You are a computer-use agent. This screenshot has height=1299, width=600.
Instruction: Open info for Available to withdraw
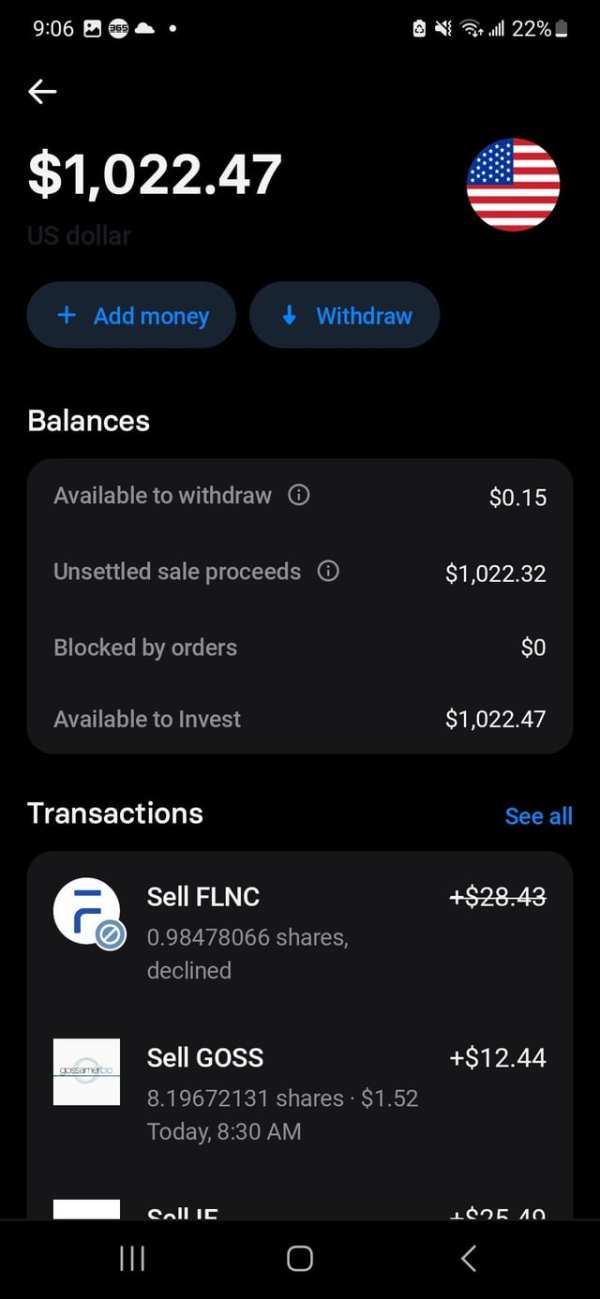point(298,495)
